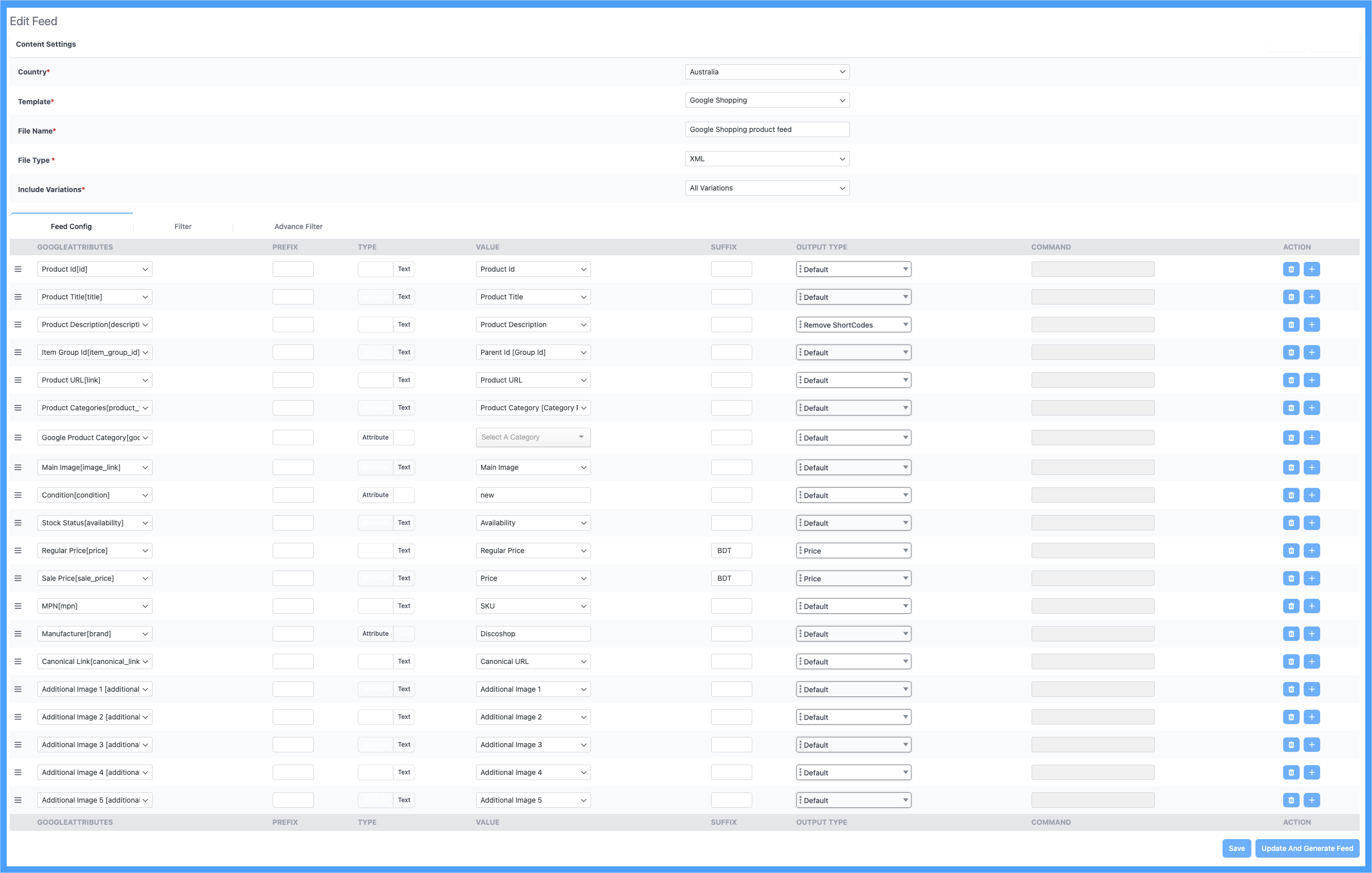This screenshot has width=1372, height=873.
Task: Add a row after Additional Image 5
Action: pyautogui.click(x=1311, y=800)
